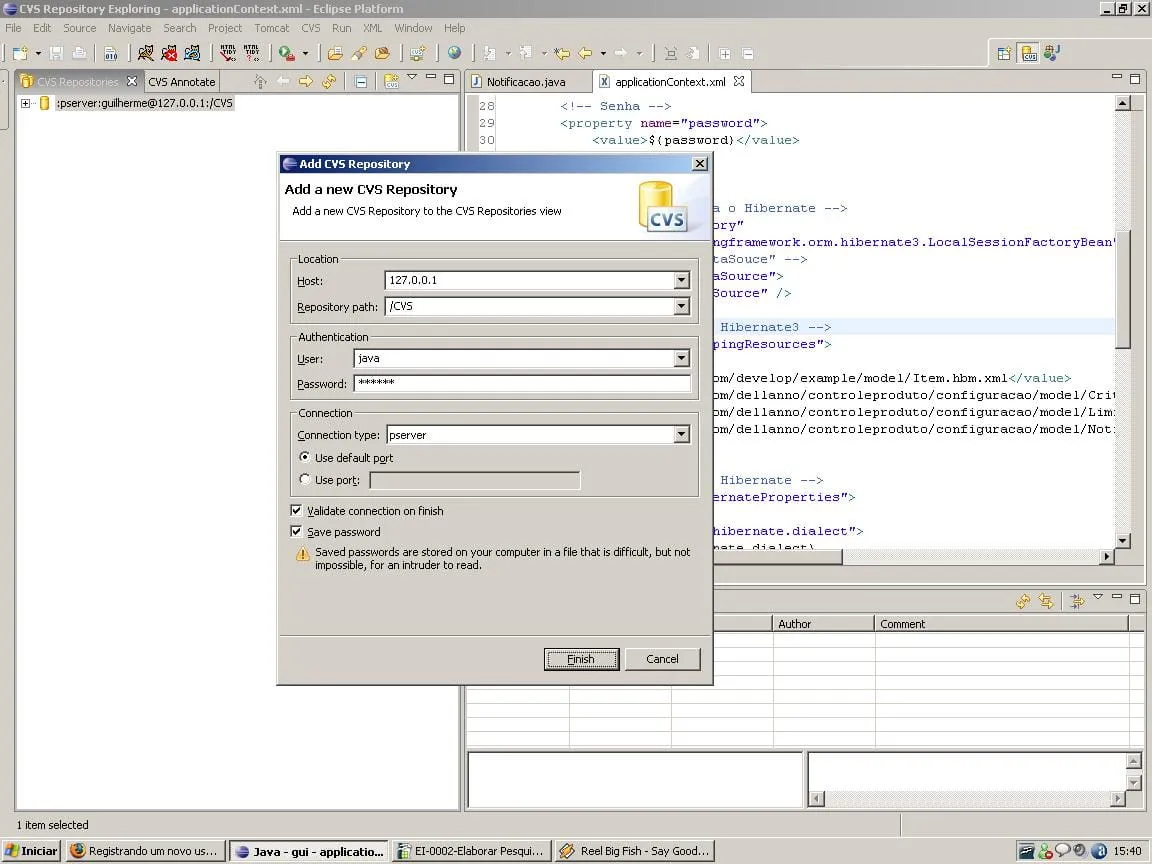This screenshot has width=1152, height=864.
Task: Open the Host dropdown list
Action: coord(681,281)
